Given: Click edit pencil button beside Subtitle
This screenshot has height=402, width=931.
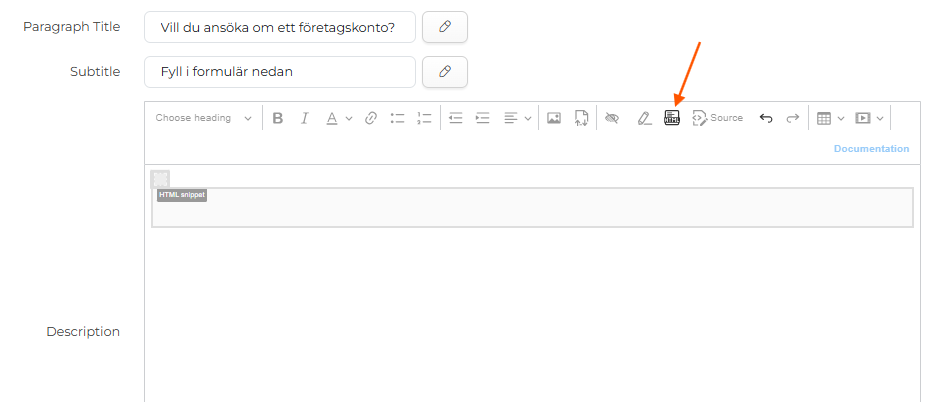Looking at the screenshot, I should (x=445, y=72).
